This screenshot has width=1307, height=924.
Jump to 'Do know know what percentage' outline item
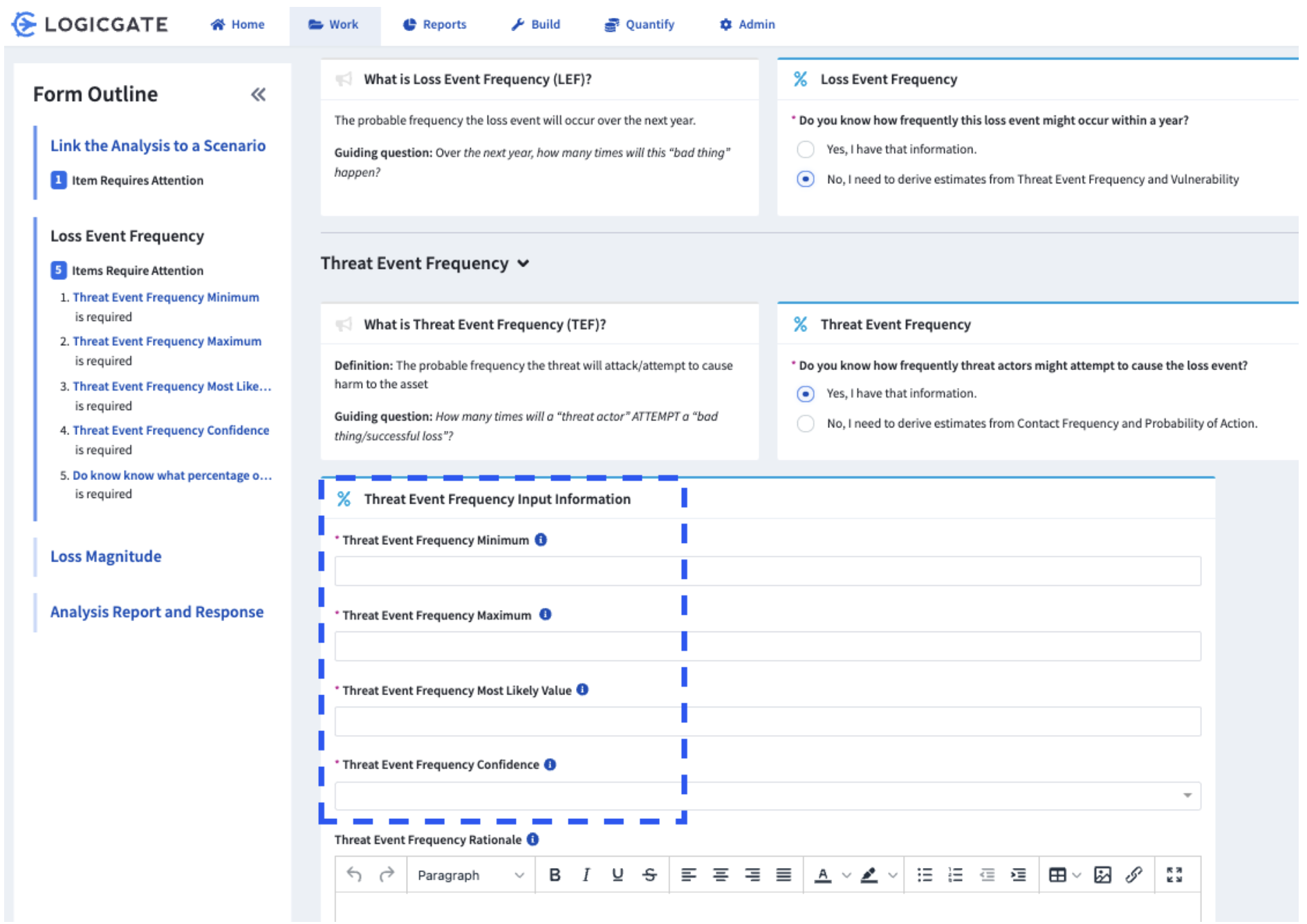[x=172, y=476]
